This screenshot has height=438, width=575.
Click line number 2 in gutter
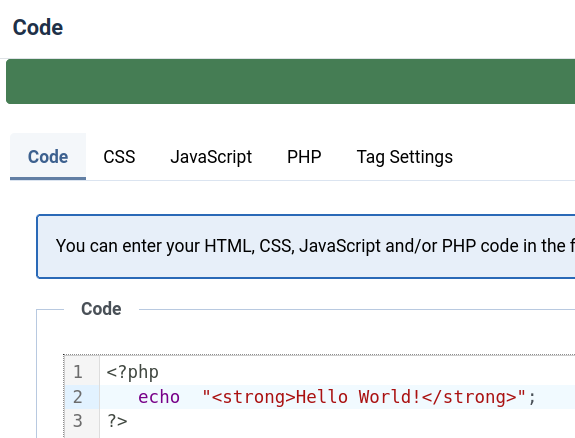click(x=78, y=397)
